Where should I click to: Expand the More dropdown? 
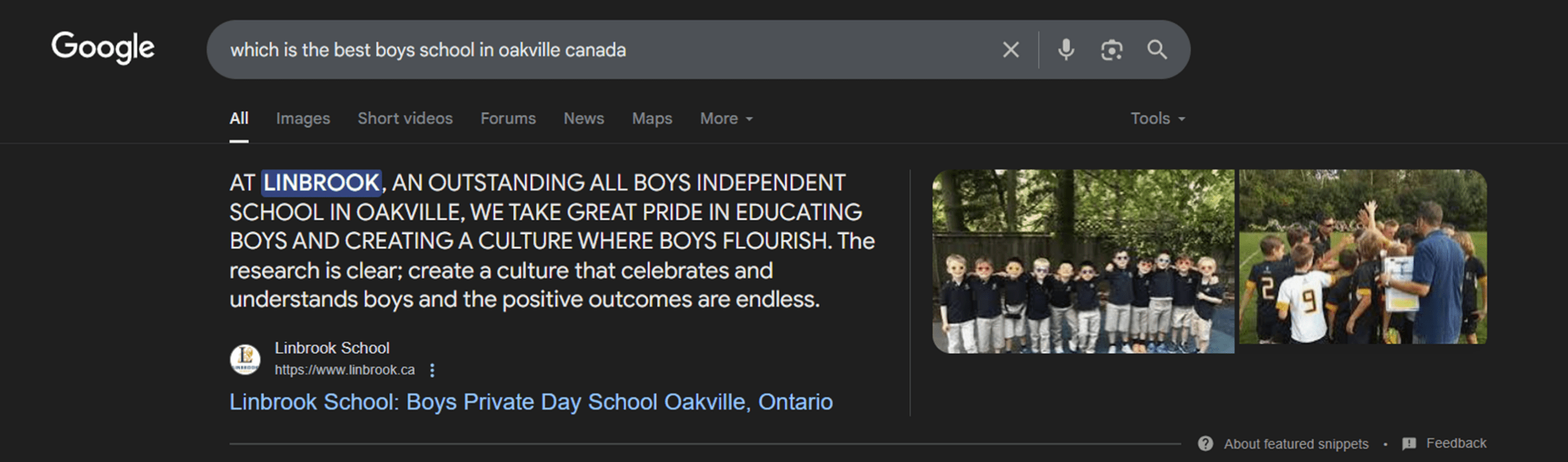point(726,119)
